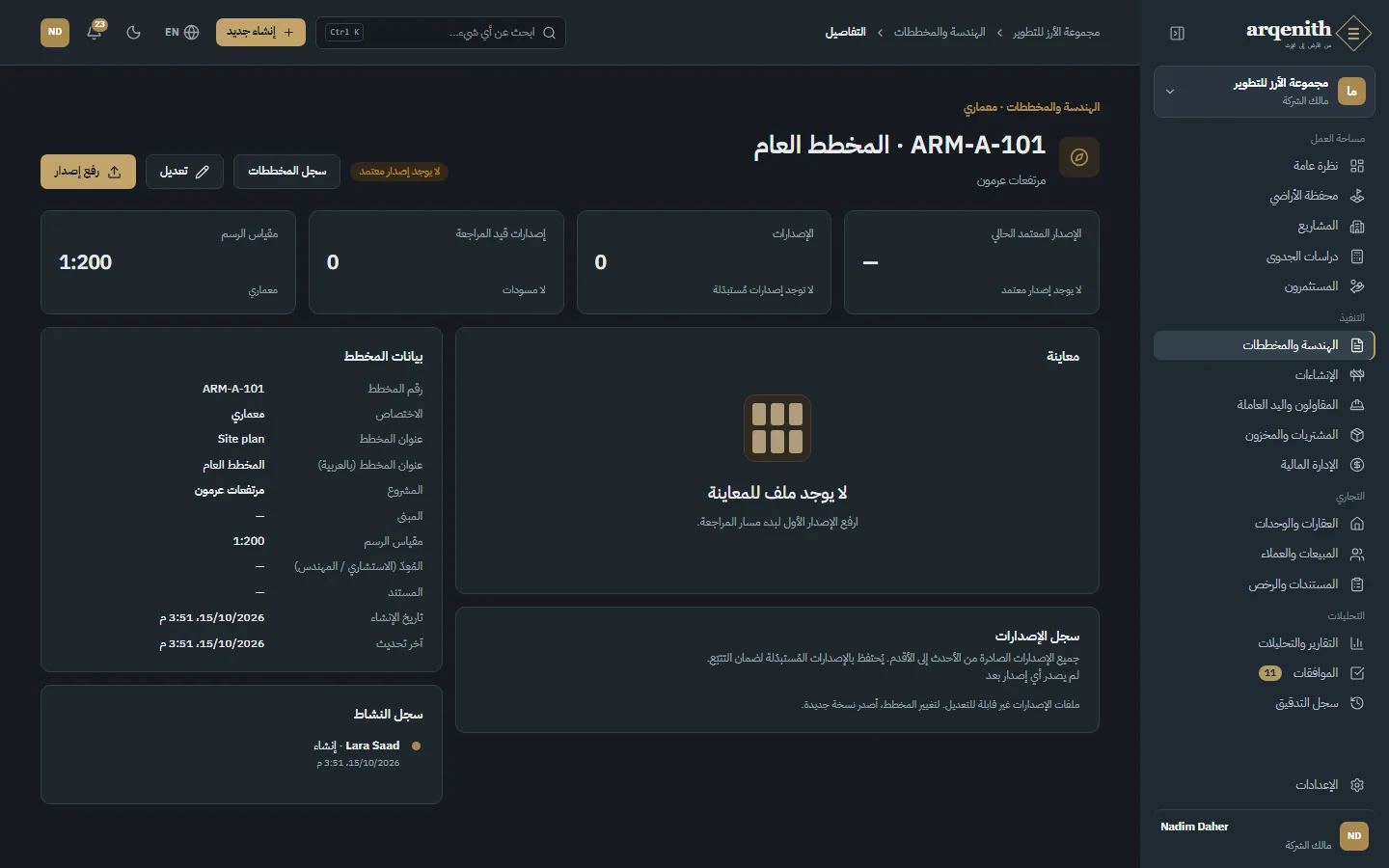The height and width of the screenshot is (868, 1389).
Task: Click the محفظة الأراضي land portfolio icon
Action: (1357, 196)
